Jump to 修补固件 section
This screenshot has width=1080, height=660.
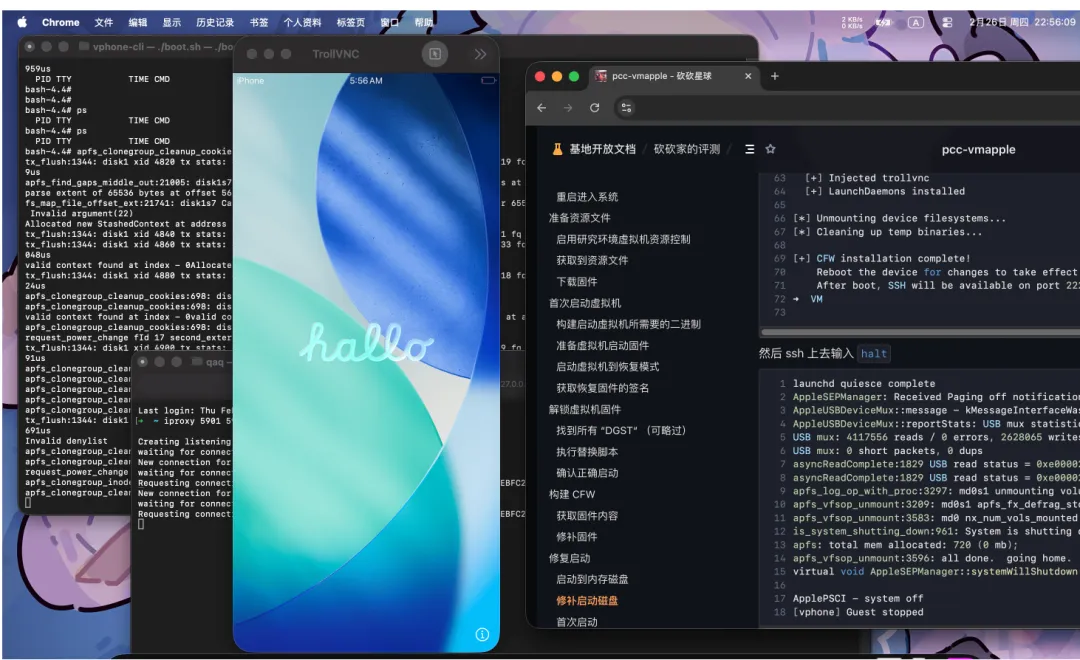click(x=577, y=537)
